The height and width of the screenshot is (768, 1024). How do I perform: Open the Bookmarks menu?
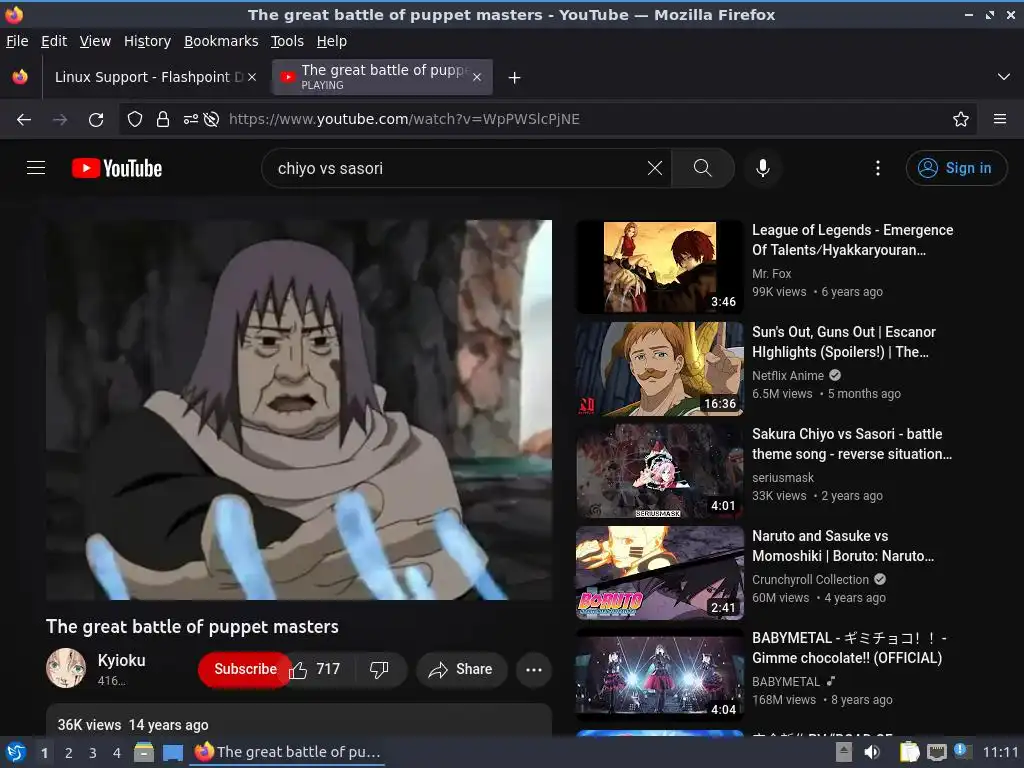221,41
